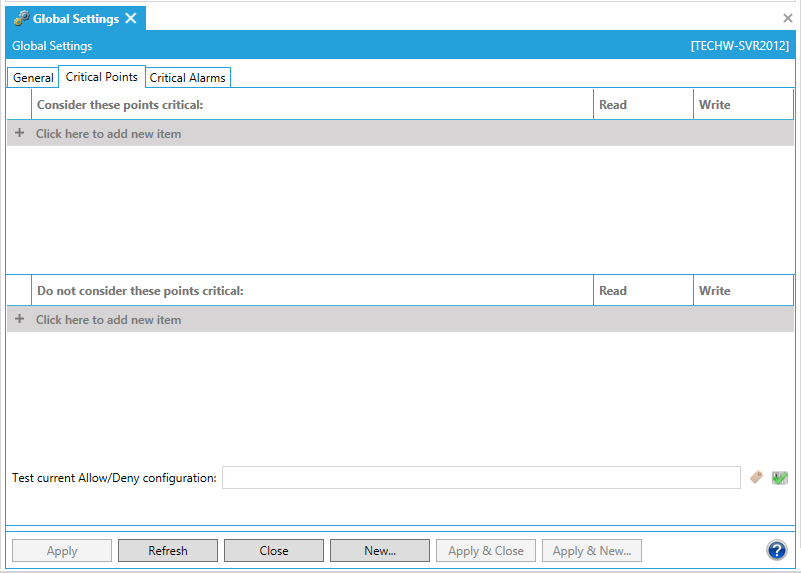Open help with the blue question mark

(776, 550)
